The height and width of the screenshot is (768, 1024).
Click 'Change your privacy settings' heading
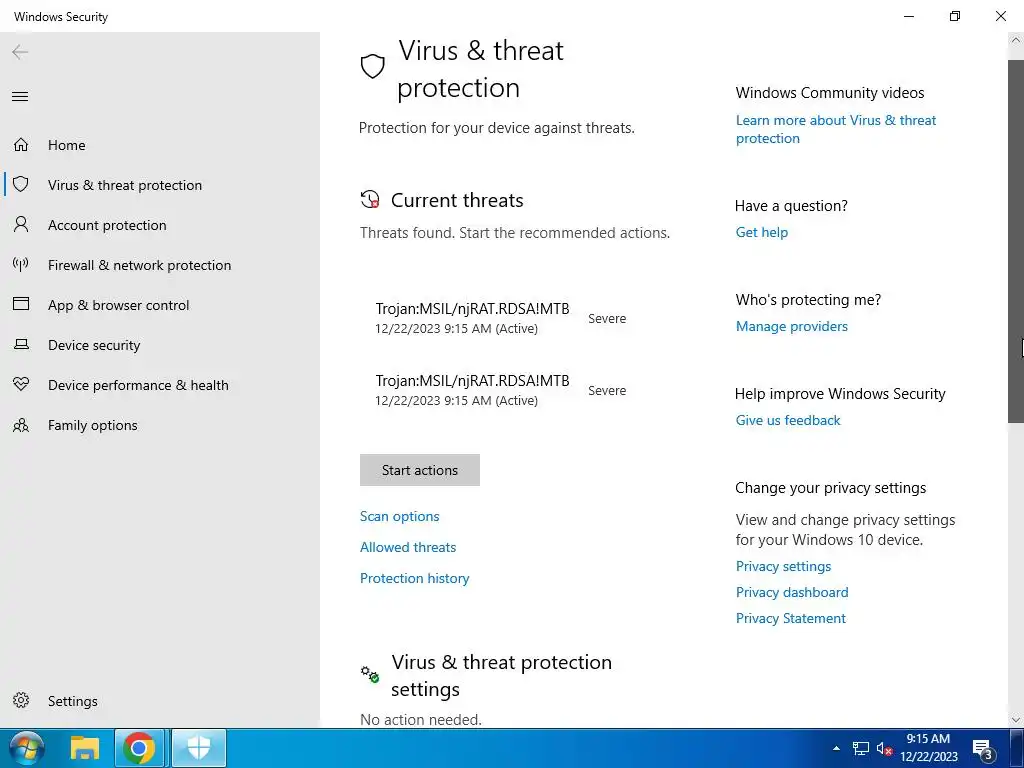coord(830,488)
